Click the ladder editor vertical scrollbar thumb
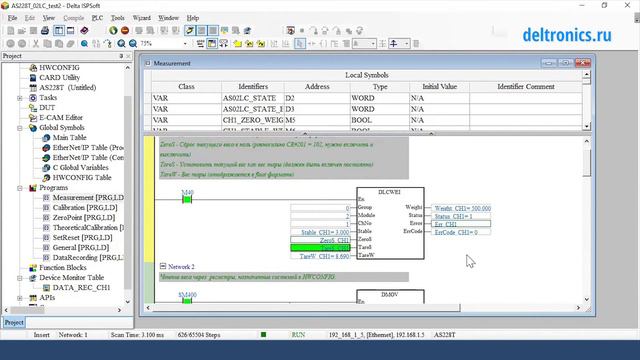The image size is (640, 360). pos(587,162)
